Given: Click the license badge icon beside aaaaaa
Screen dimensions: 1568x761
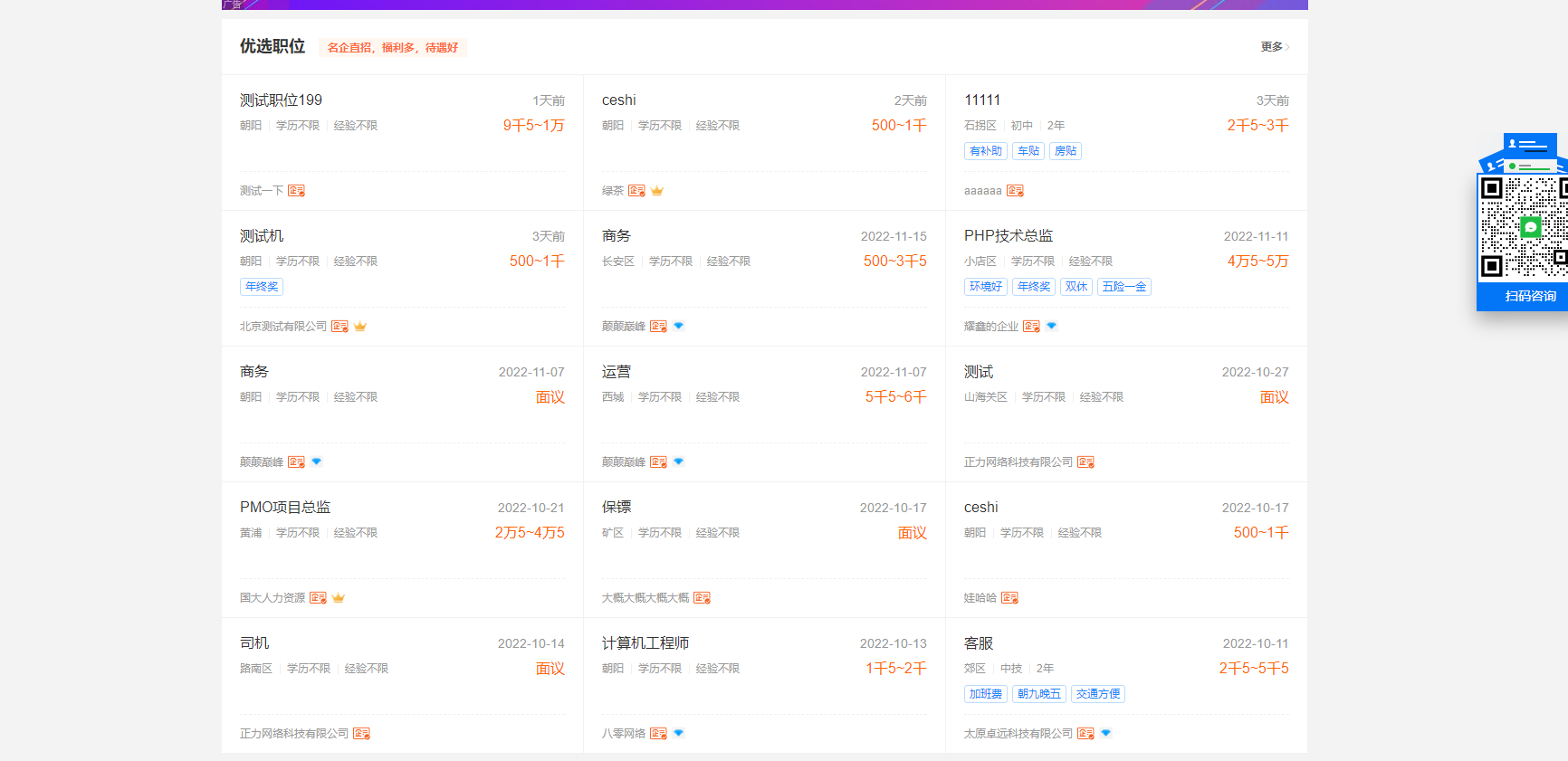Looking at the screenshot, I should pos(1015,191).
